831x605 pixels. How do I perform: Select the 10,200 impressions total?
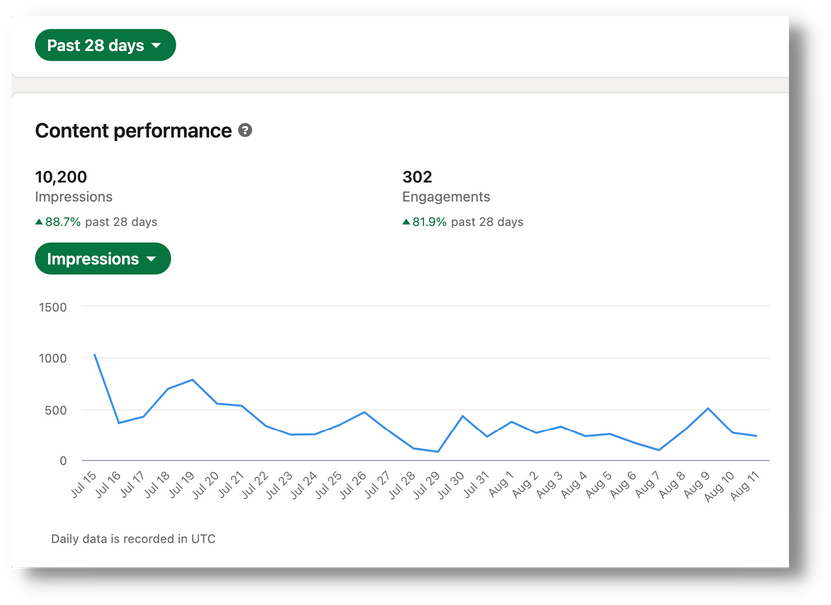click(61, 177)
